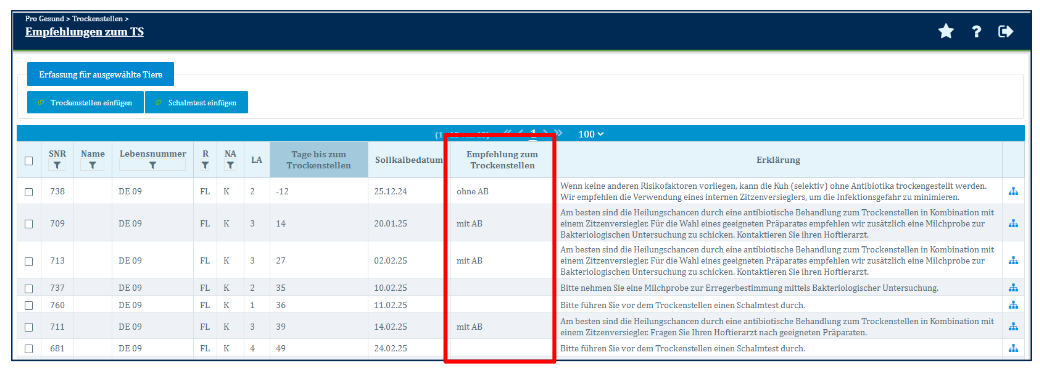Open SNR column filter
The height and width of the screenshot is (368, 1040).
pyautogui.click(x=57, y=166)
